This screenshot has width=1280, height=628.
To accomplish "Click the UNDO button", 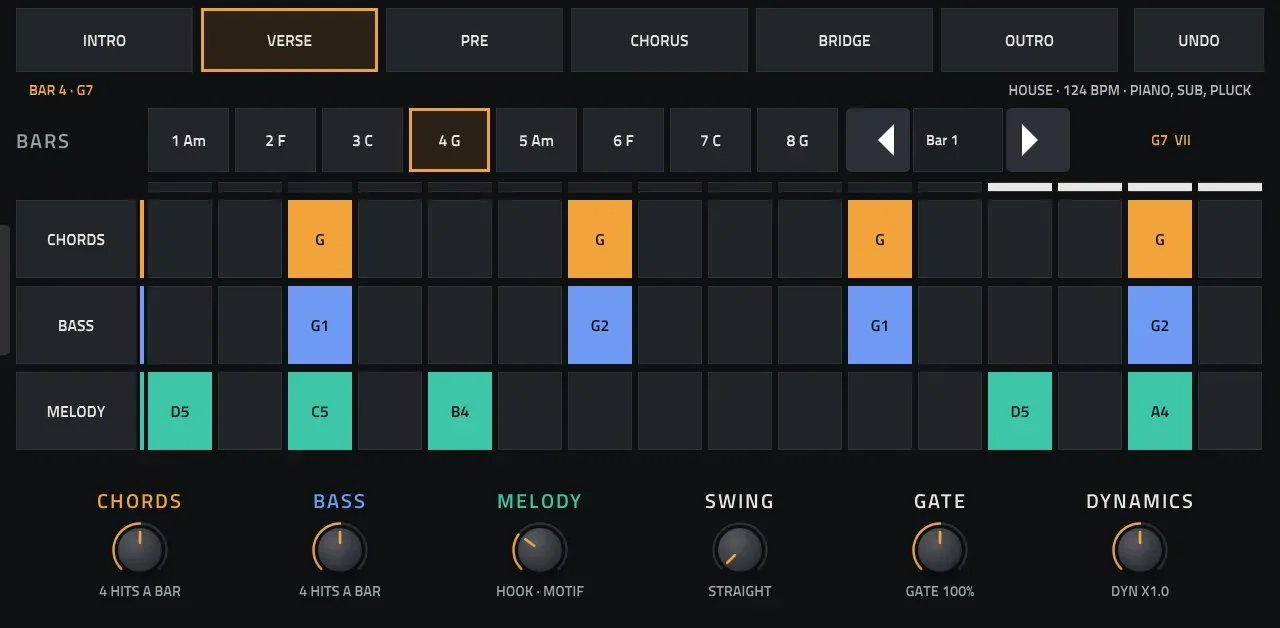I will click(x=1198, y=40).
